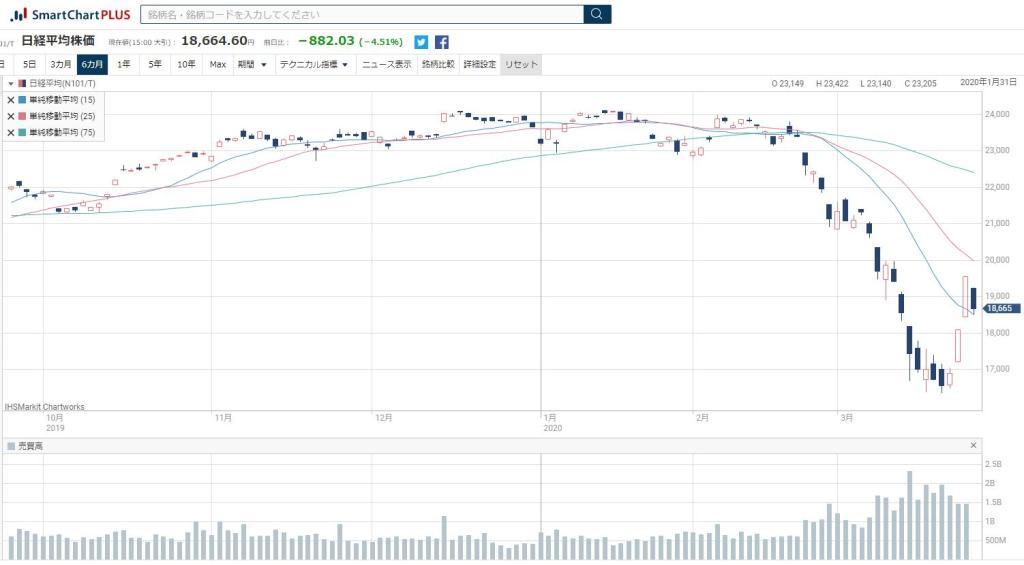The height and width of the screenshot is (565, 1024).
Task: Click the search magnifier button
Action: [x=597, y=14]
